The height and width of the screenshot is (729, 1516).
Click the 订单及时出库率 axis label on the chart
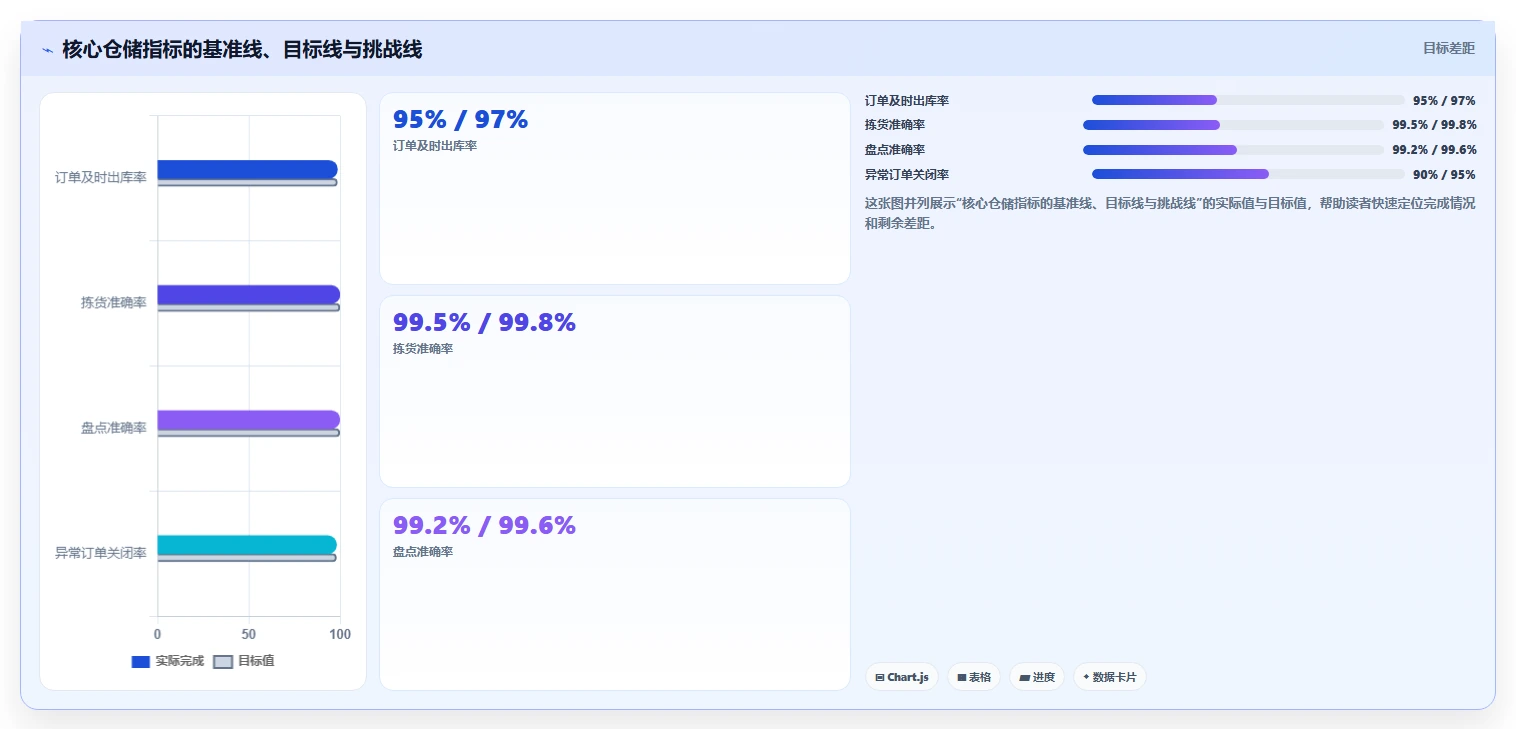click(101, 177)
